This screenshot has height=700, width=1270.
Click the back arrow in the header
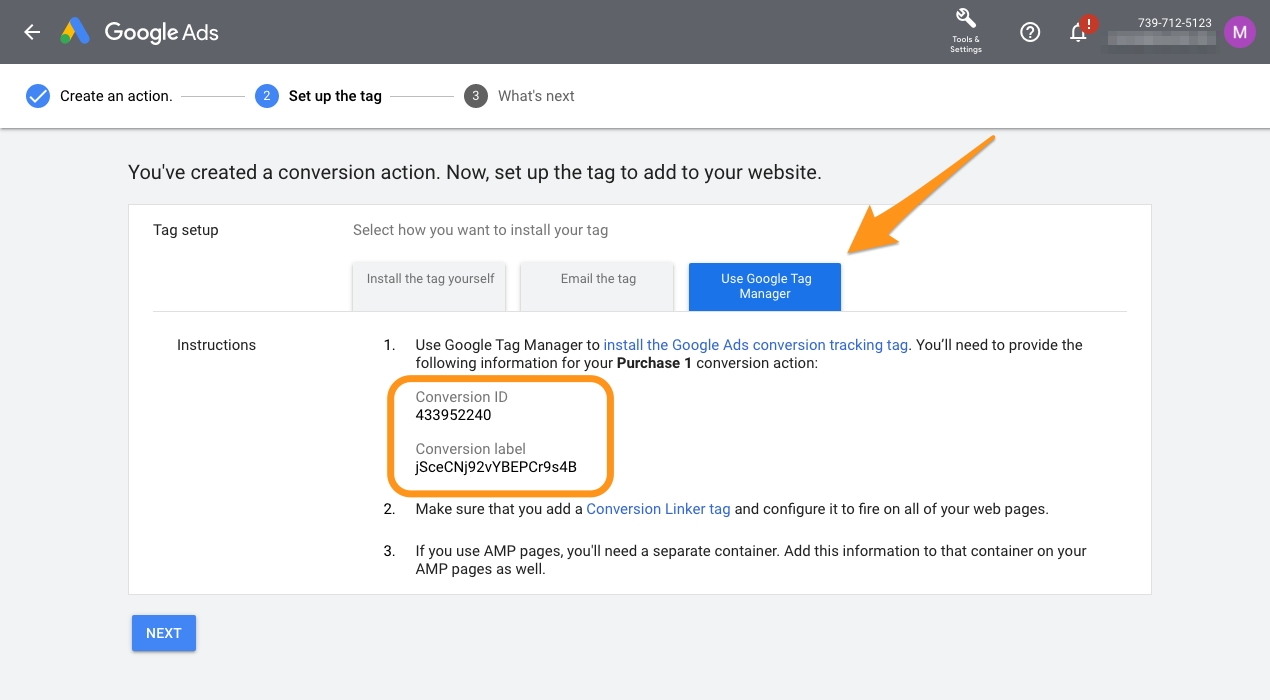pos(32,32)
